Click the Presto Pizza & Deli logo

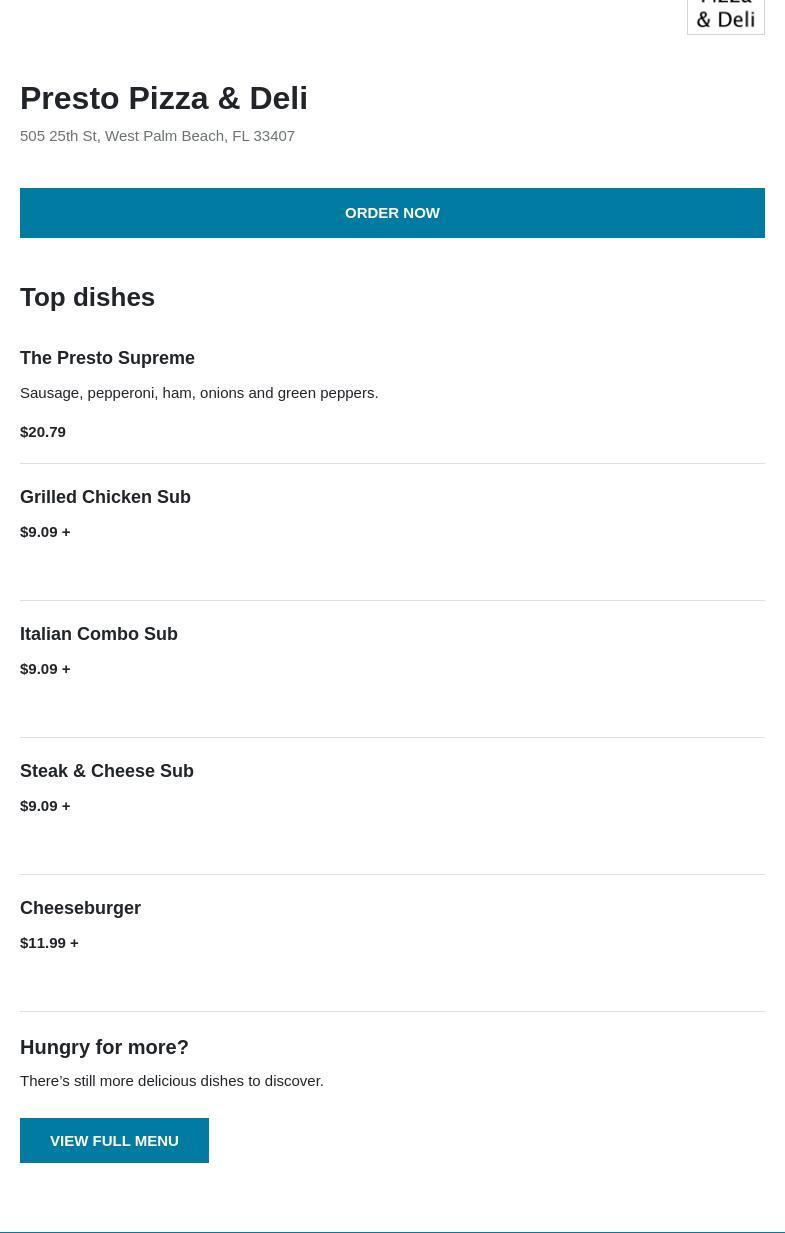(x=725, y=16)
